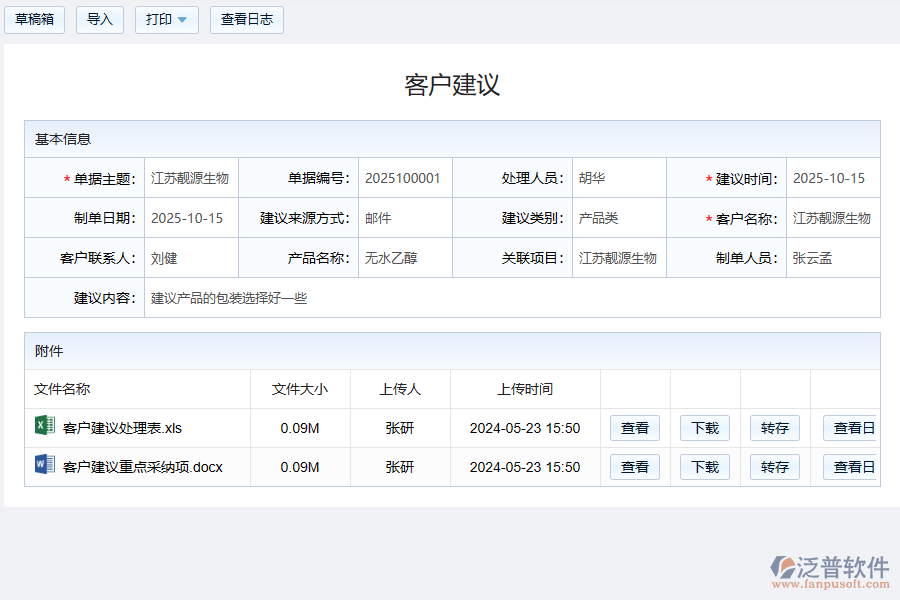View log for 客户建议重点采纳项.docx
This screenshot has width=900, height=600.
click(850, 467)
